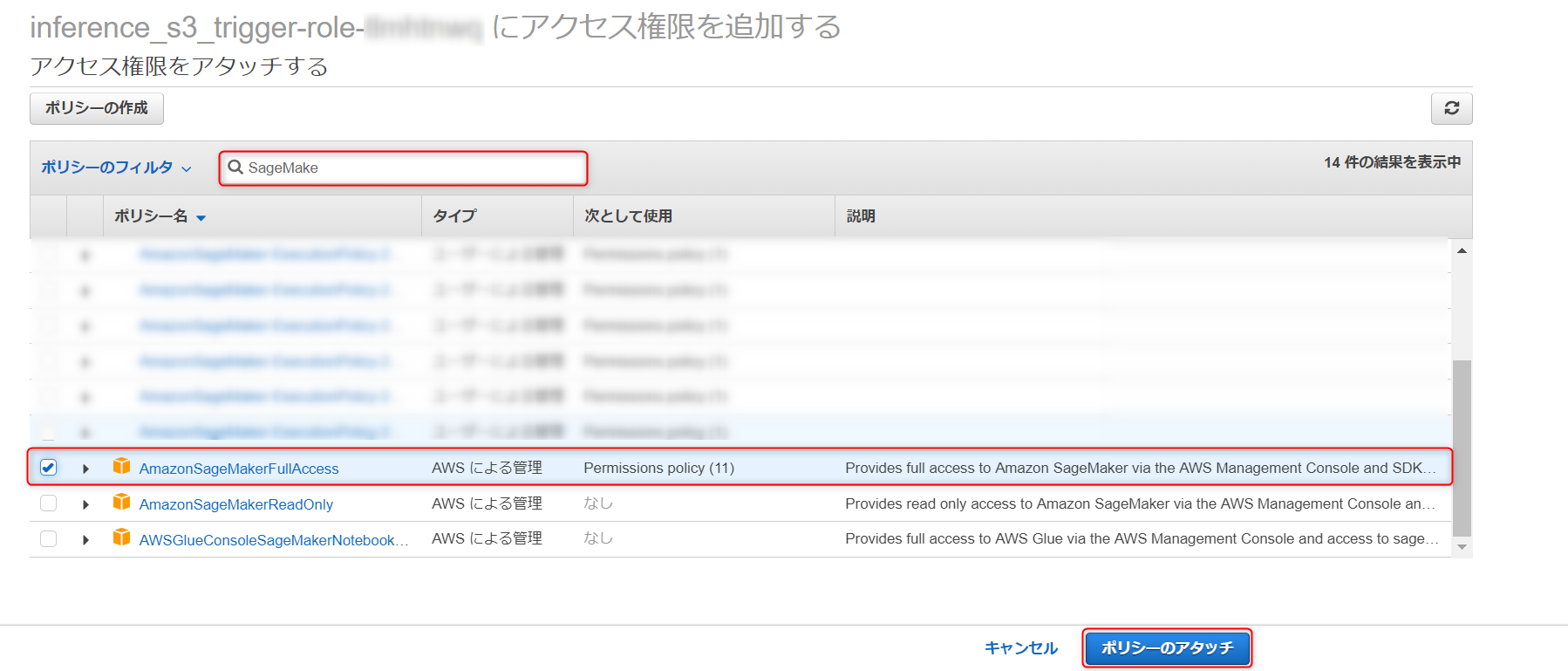Click the magnifier icon in the search box
Image resolution: width=1568 pixels, height=671 pixels.
(235, 167)
